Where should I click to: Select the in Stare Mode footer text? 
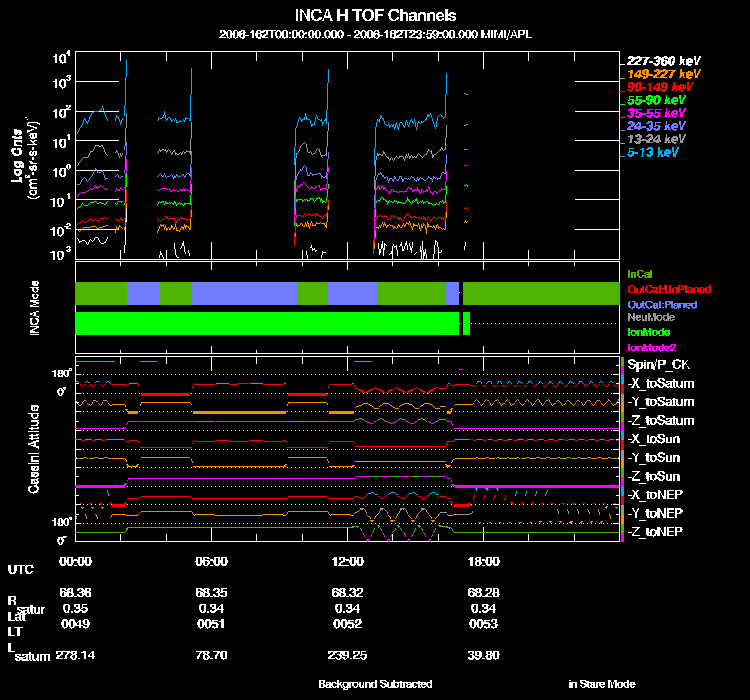(602, 684)
